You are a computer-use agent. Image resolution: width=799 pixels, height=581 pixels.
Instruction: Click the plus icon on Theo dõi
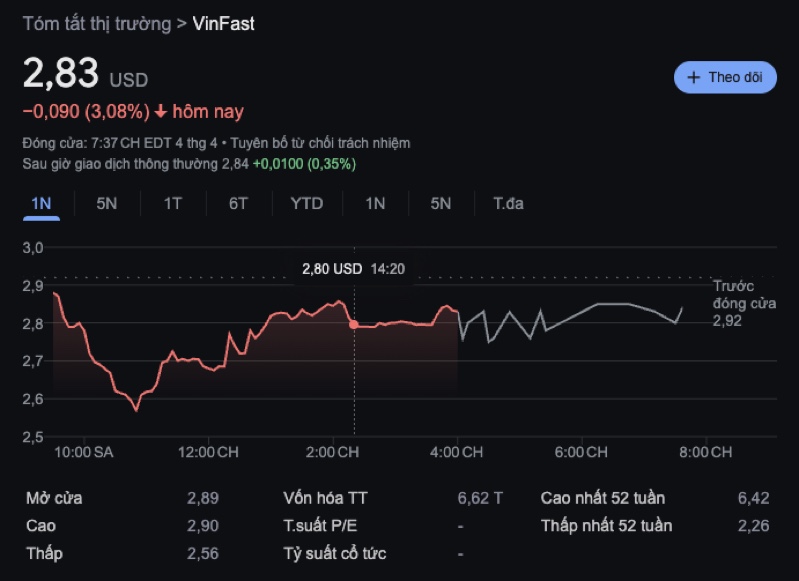tap(694, 77)
